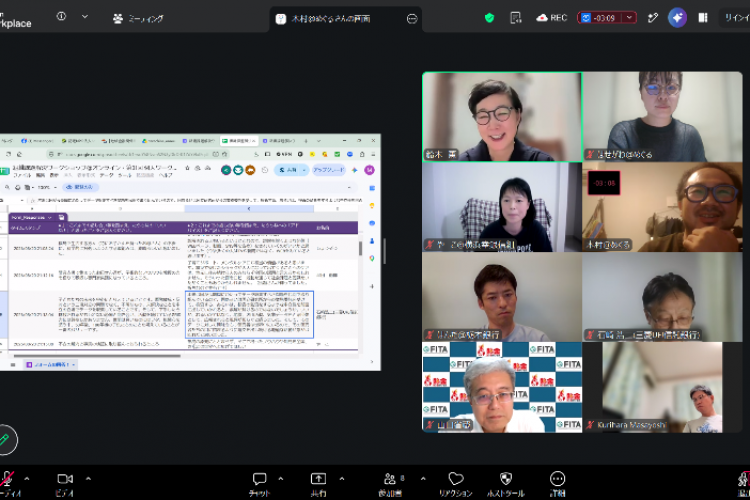The image size is (750, 500).
Task: Toggle the video camera on or off
Action: coord(65,479)
